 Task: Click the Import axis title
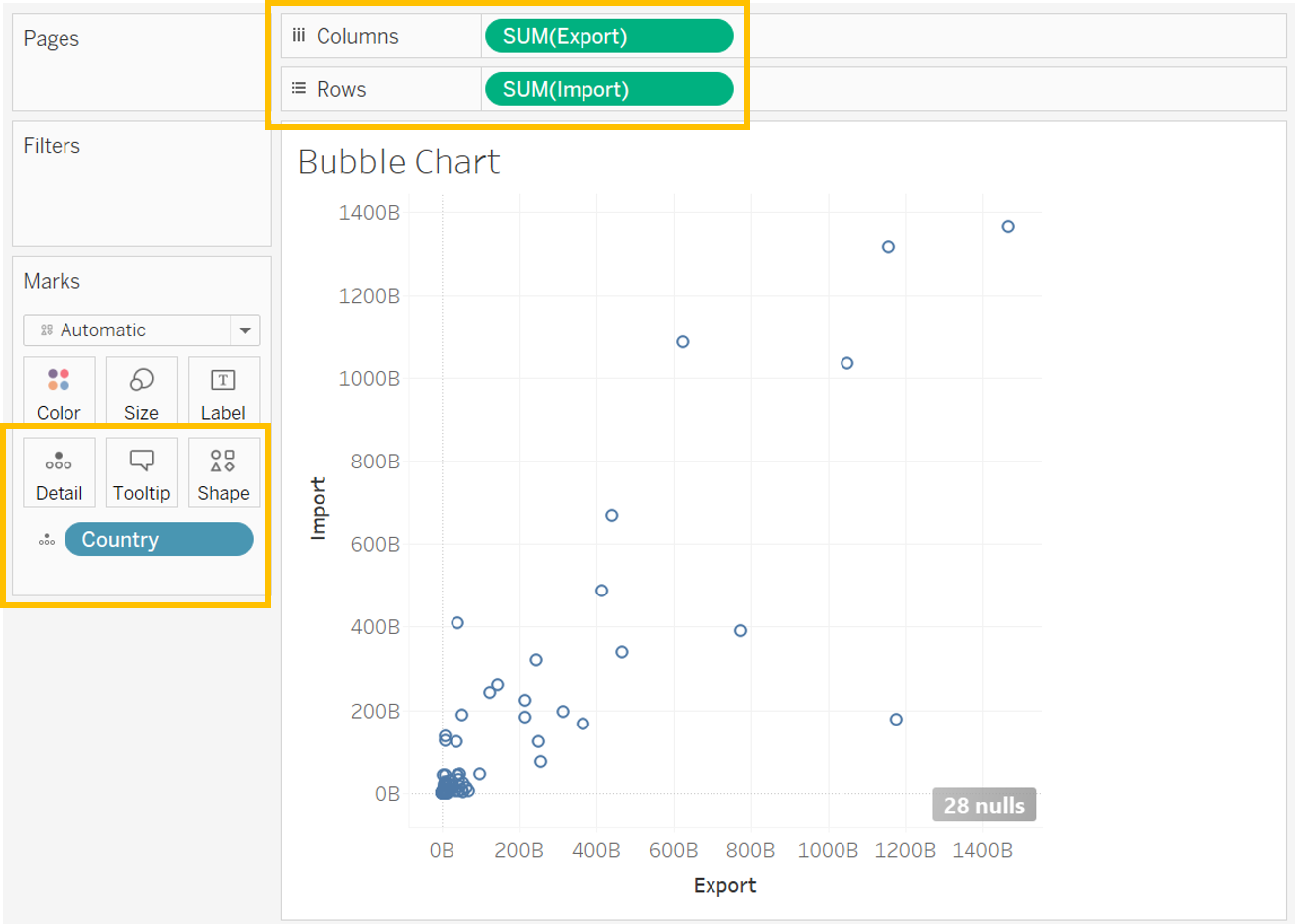click(319, 508)
